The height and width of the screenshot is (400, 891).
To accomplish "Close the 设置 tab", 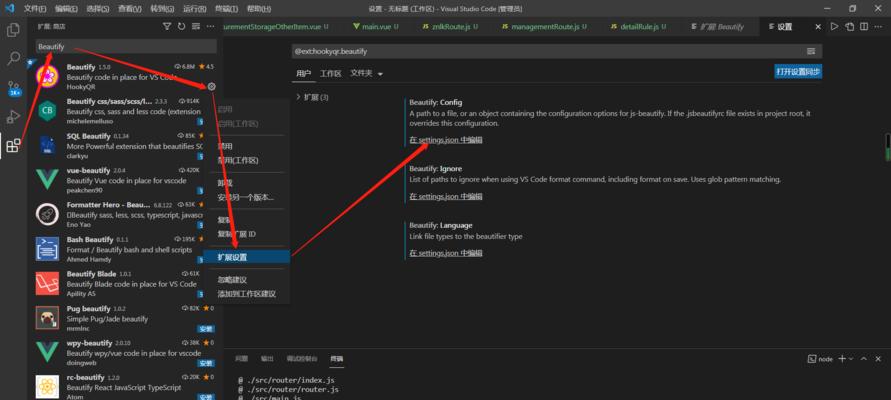I will tap(818, 27).
